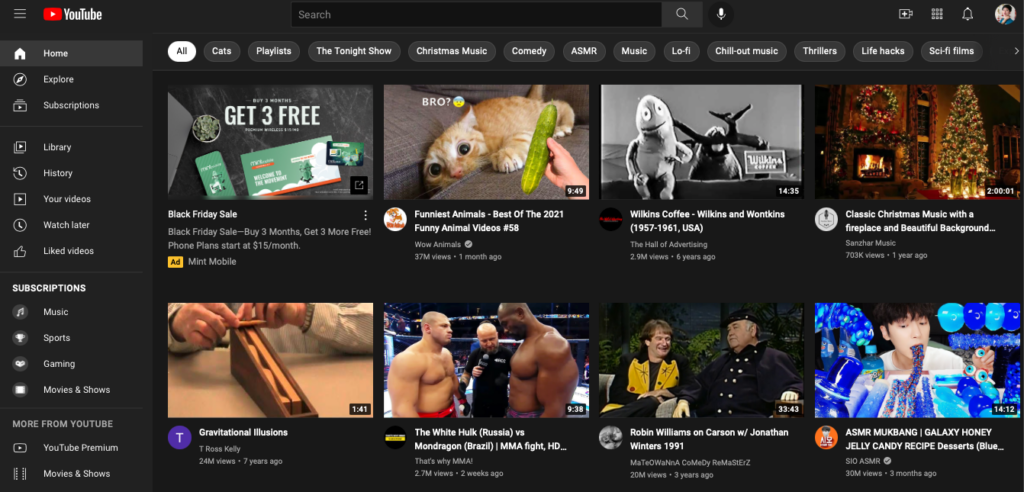Select the Chill-out music chip

[x=746, y=51]
